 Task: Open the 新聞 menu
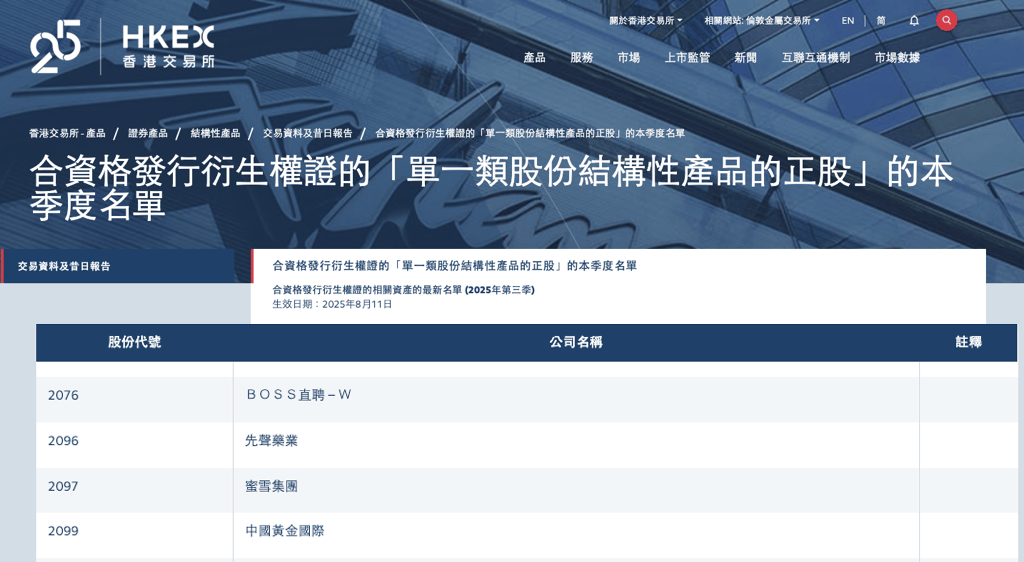click(745, 57)
